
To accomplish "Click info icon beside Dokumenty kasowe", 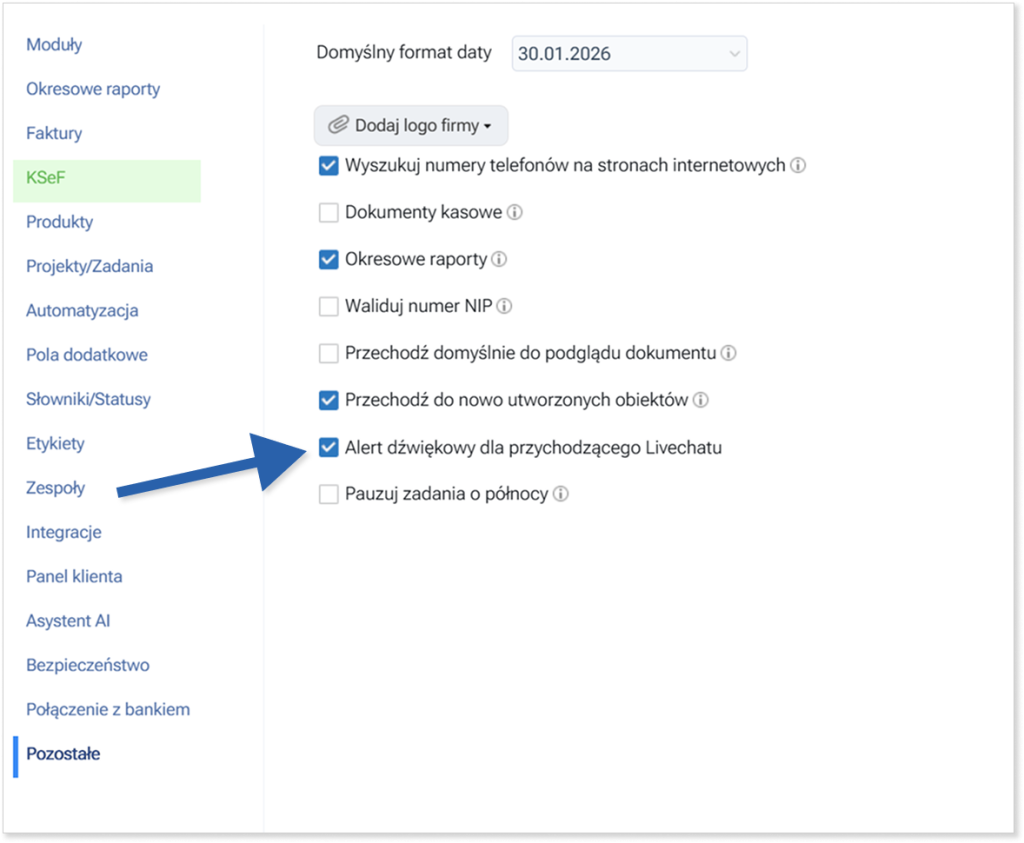I will 515,213.
